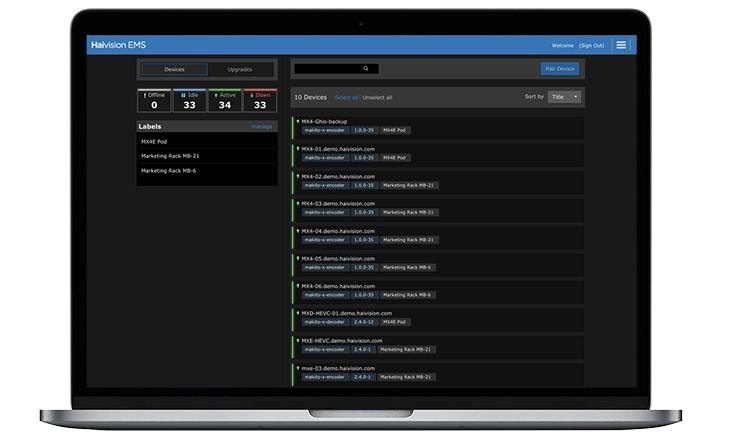Select device MX4-Ghis-backup
Image resolution: width=745 pixels, height=437 pixels.
tap(438, 128)
